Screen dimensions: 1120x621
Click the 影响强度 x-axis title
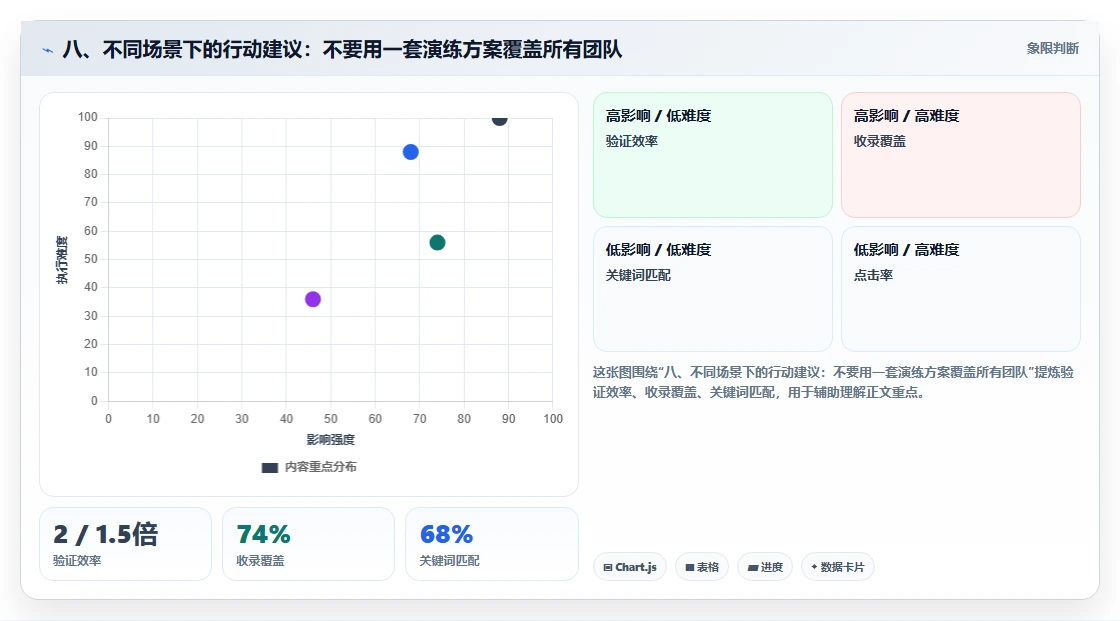click(331, 439)
